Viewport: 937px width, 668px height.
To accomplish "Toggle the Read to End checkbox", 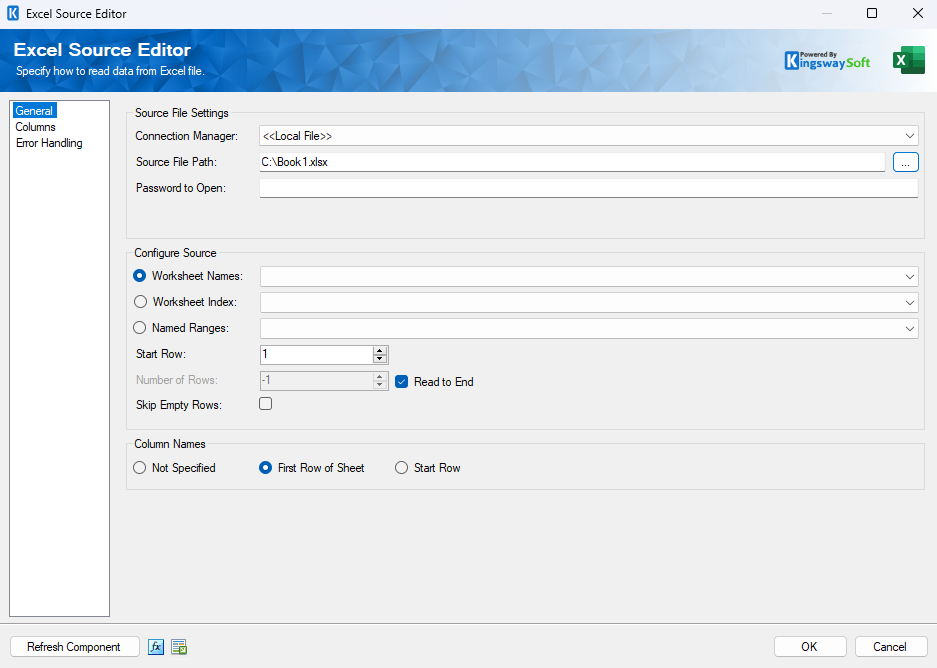I will click(402, 382).
